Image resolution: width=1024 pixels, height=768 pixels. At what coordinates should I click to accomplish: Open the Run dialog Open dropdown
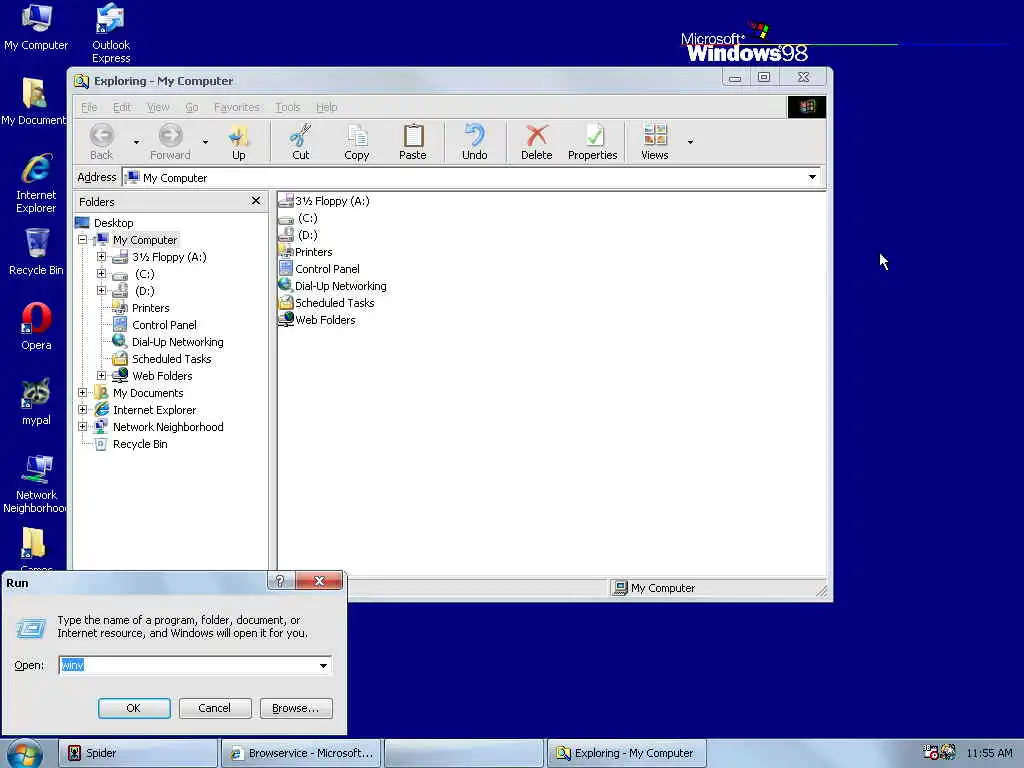coord(323,665)
